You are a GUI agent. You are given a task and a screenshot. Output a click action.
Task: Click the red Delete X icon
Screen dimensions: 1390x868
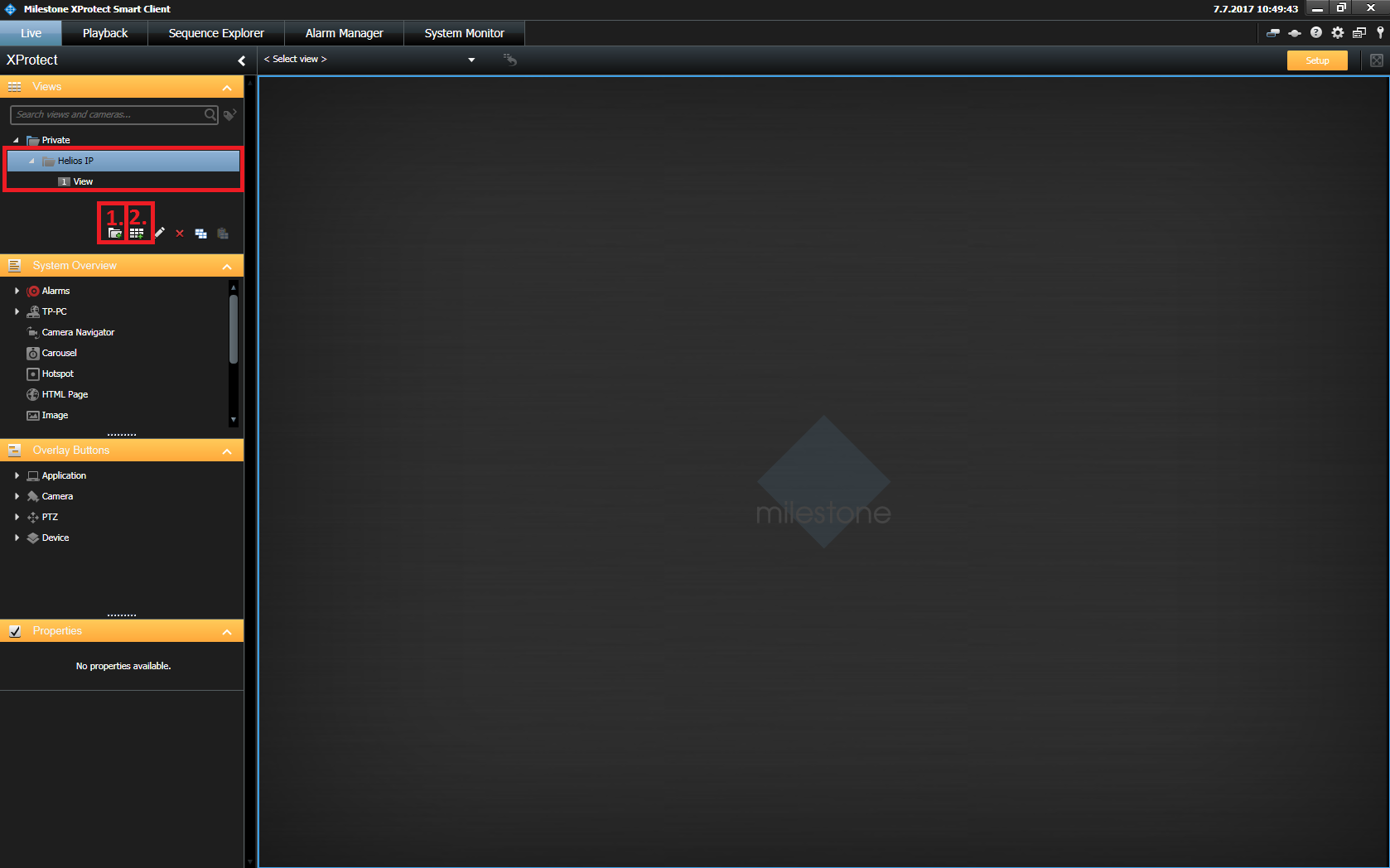click(x=180, y=234)
